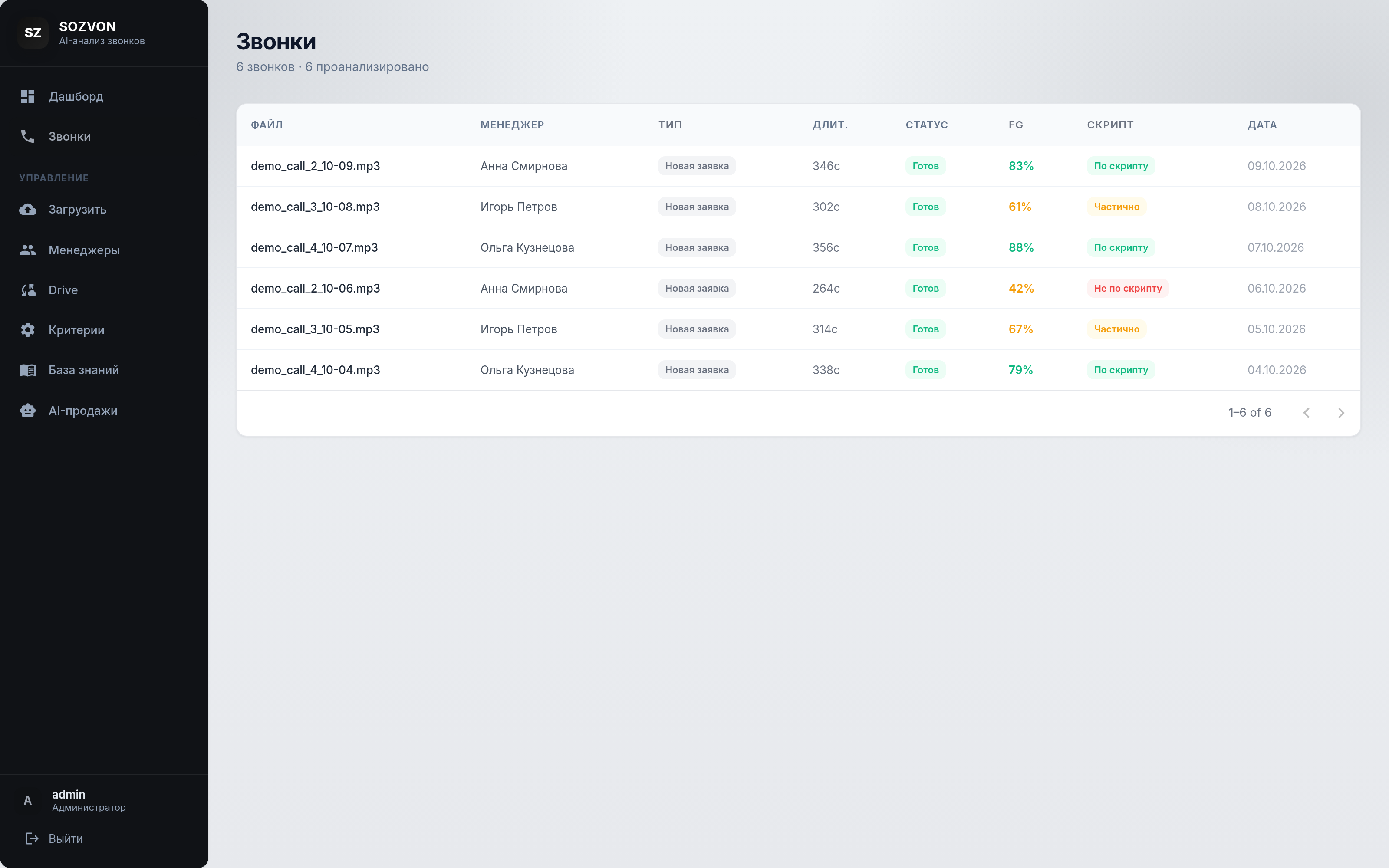
Task: Click 'Готов' status in the 09.10.2026 row
Action: click(925, 166)
